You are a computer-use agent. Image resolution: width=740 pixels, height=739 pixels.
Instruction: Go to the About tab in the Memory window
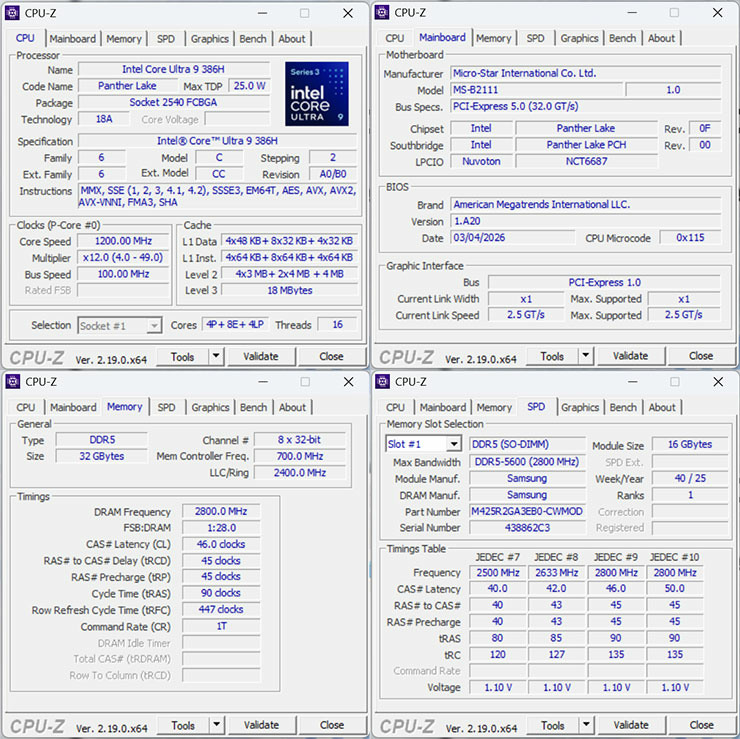(292, 407)
